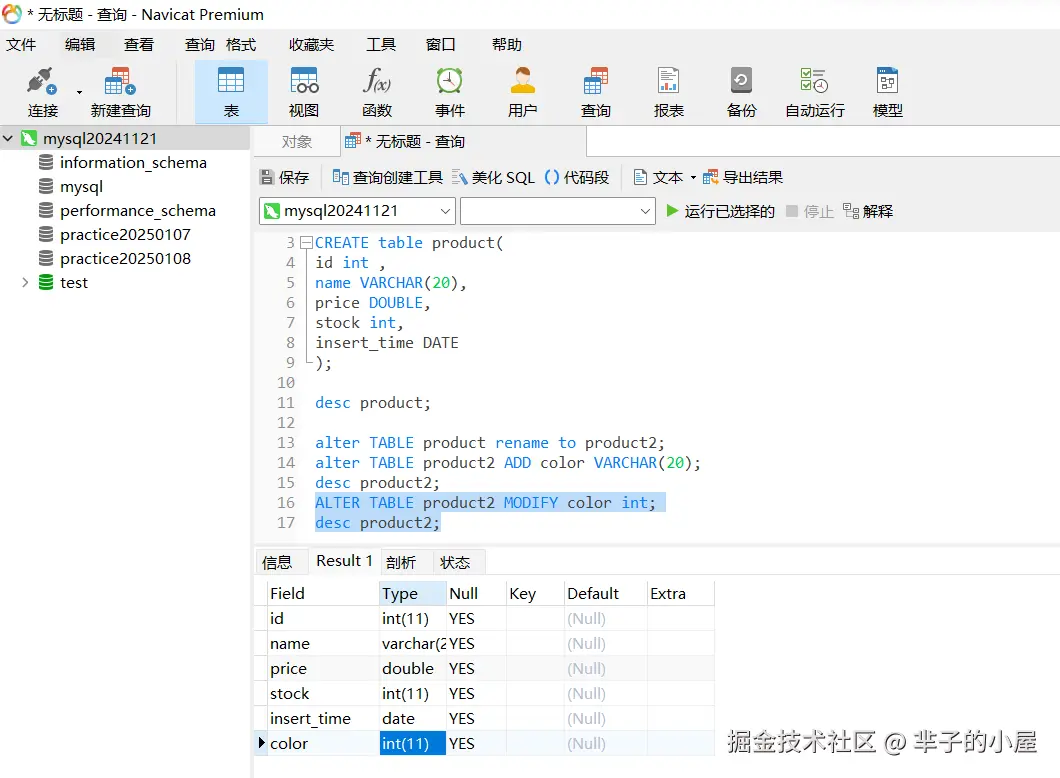1060x778 pixels.
Task: Click the Default column header
Action: [606, 593]
